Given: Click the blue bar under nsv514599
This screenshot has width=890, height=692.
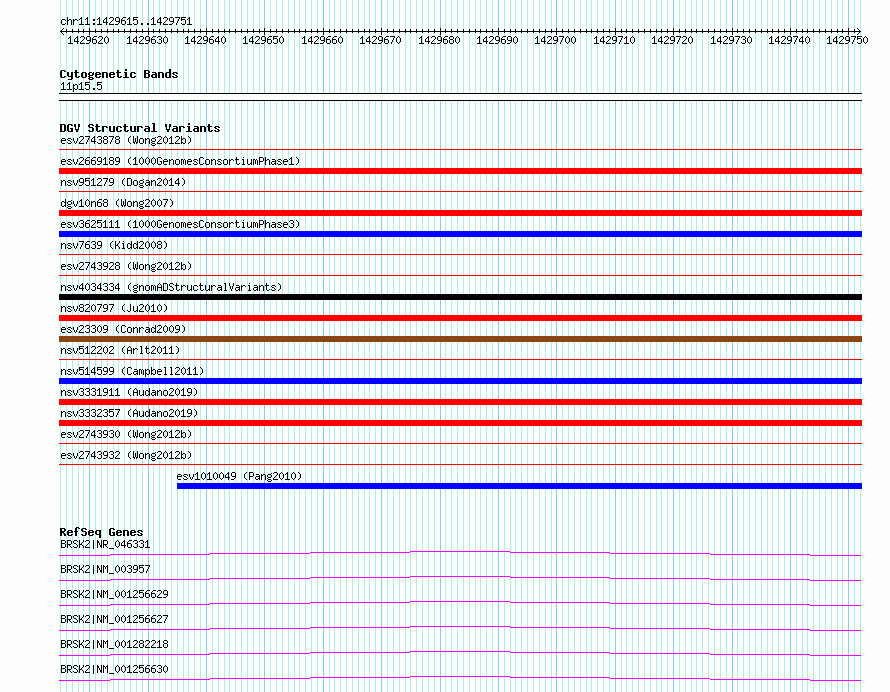Looking at the screenshot, I should (x=460, y=381).
